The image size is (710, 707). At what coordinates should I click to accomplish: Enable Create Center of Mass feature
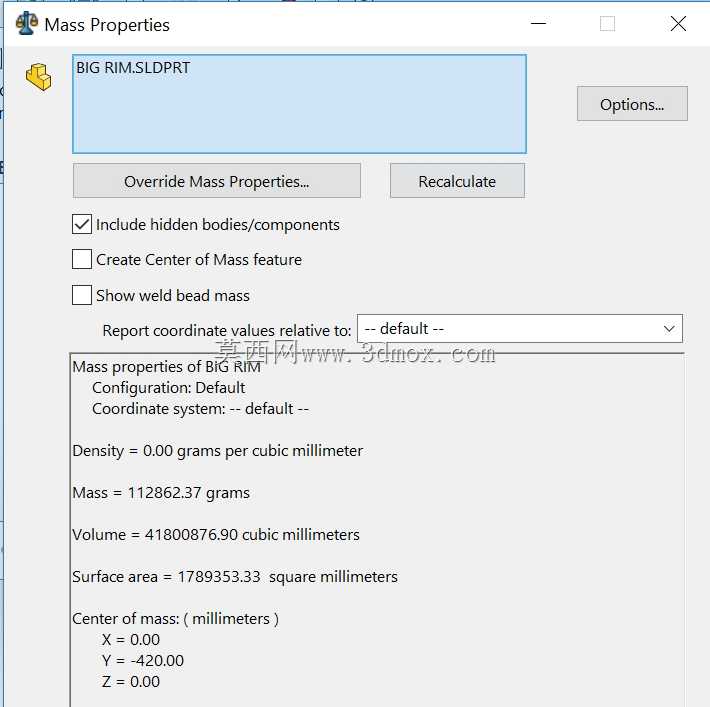coord(82,260)
